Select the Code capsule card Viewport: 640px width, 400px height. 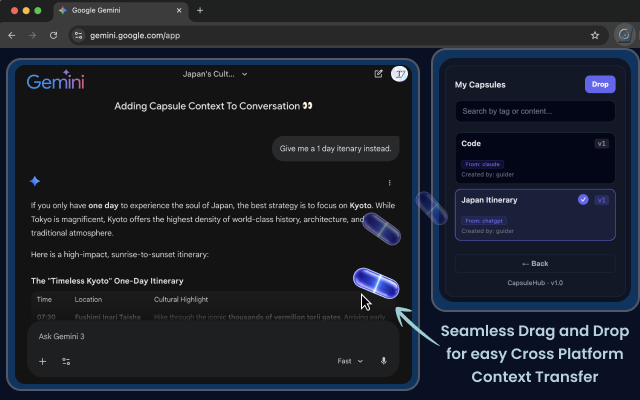[x=535, y=158]
